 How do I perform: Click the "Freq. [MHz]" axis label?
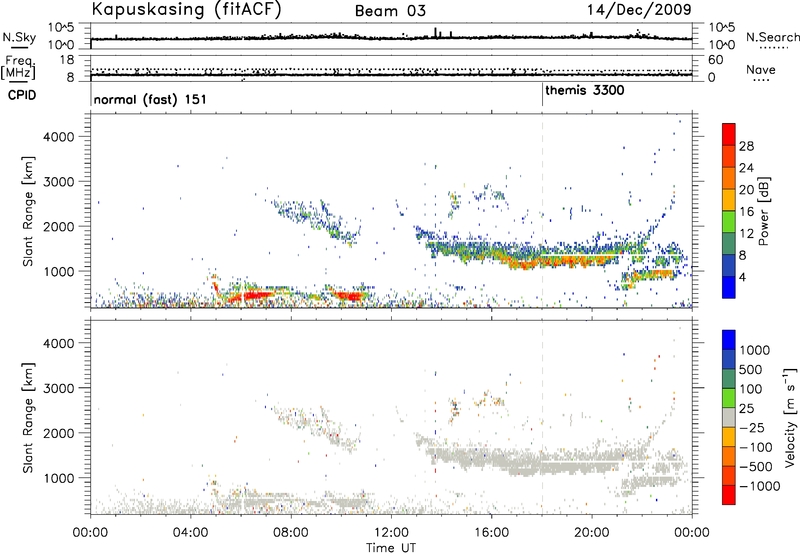point(19,68)
